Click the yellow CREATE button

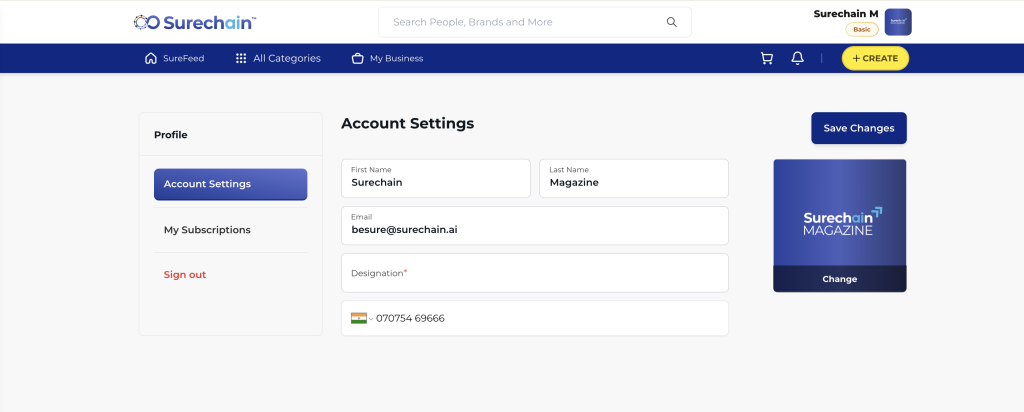click(x=875, y=59)
